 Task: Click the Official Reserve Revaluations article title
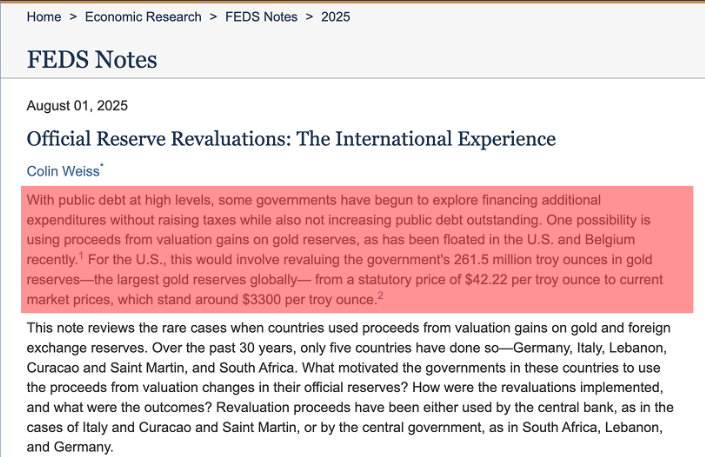291,138
